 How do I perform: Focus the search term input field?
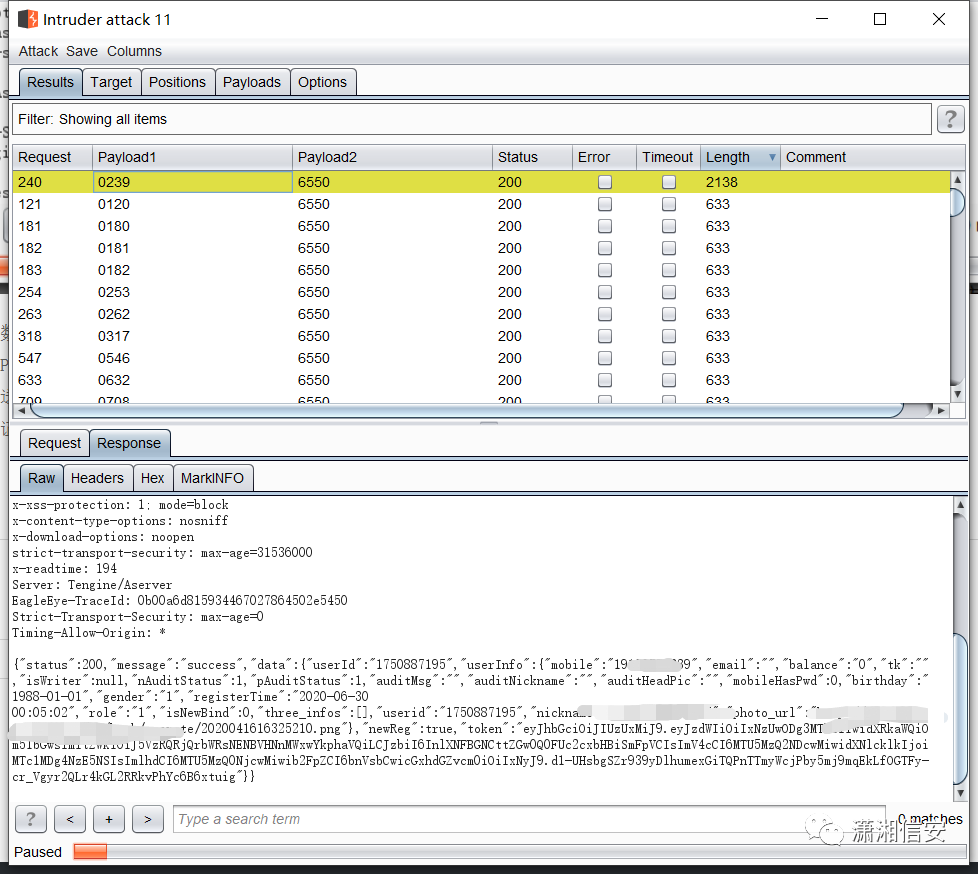tap(529, 819)
